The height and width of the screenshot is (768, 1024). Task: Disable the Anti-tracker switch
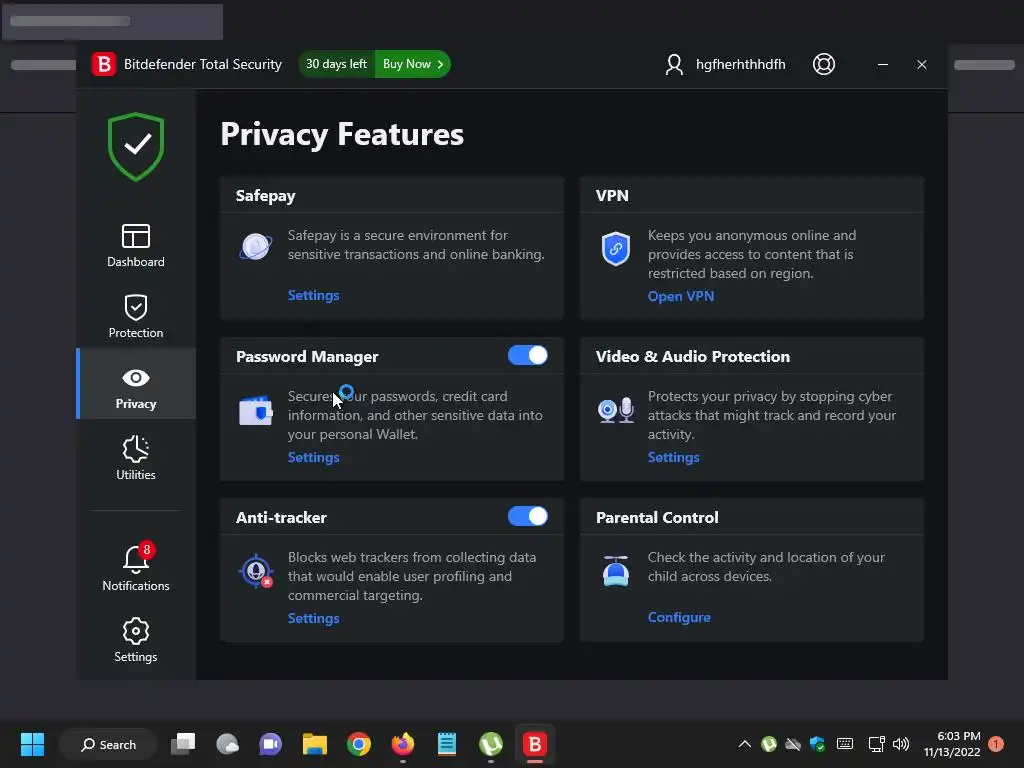point(528,516)
